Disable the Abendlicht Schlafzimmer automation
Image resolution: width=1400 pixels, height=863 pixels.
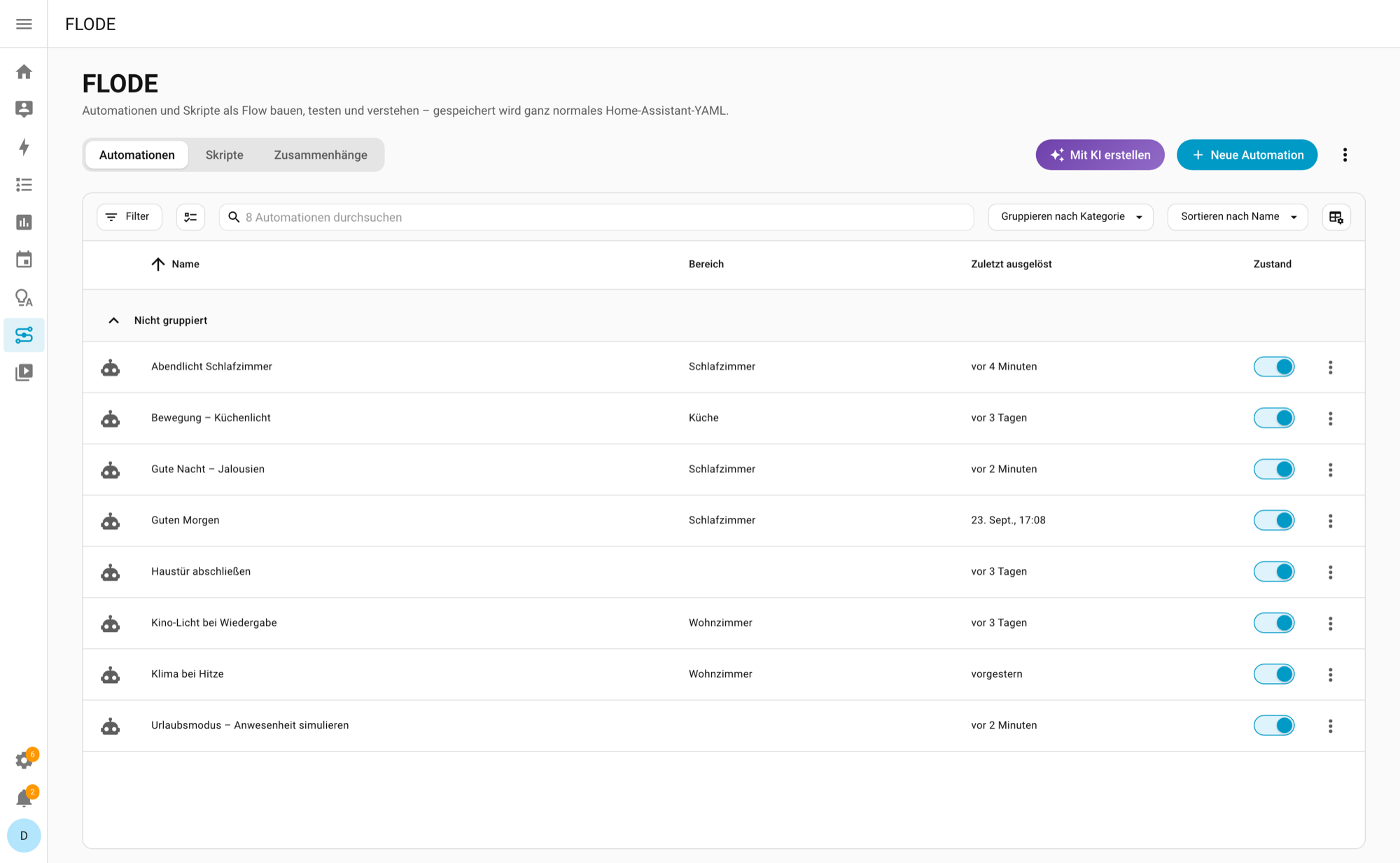click(1274, 367)
